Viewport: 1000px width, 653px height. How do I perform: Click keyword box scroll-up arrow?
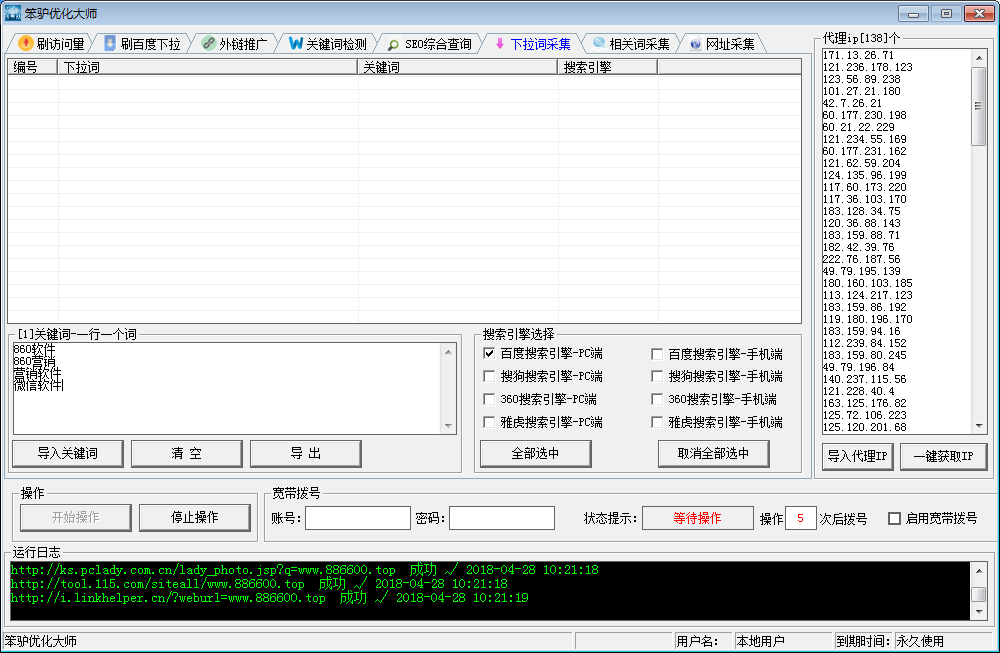[x=448, y=352]
